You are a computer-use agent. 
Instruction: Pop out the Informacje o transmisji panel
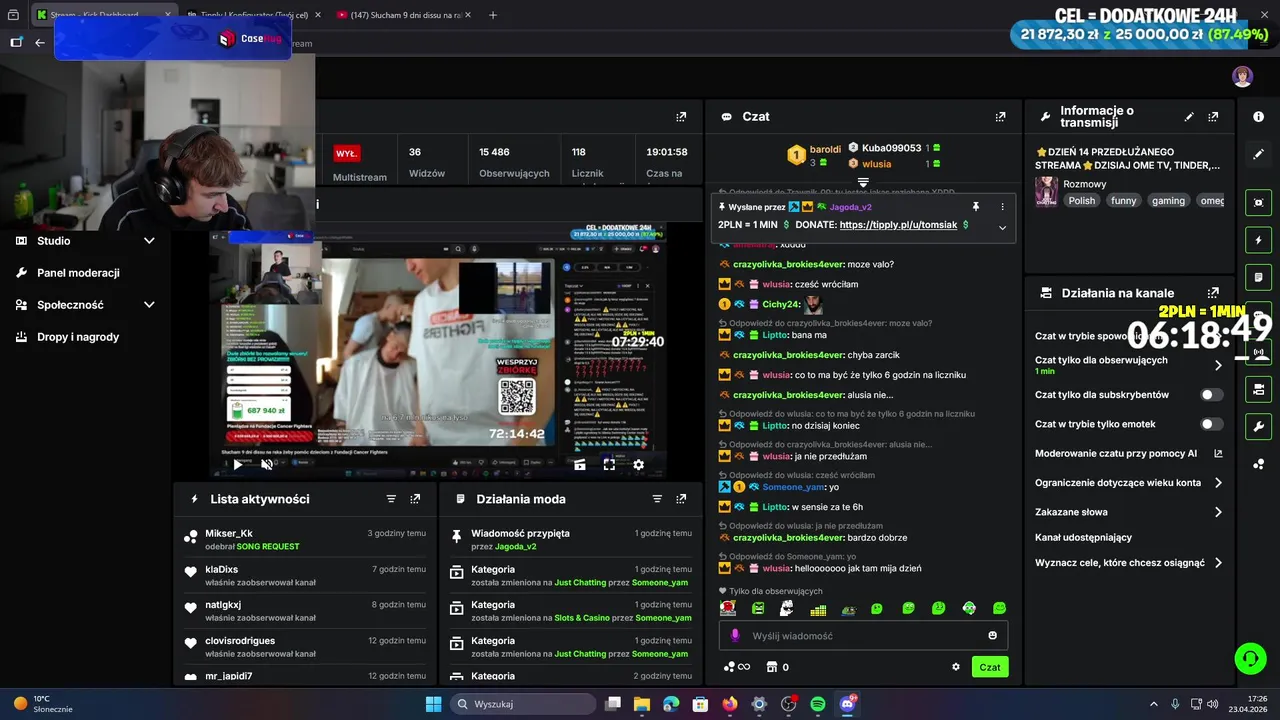(x=1213, y=117)
